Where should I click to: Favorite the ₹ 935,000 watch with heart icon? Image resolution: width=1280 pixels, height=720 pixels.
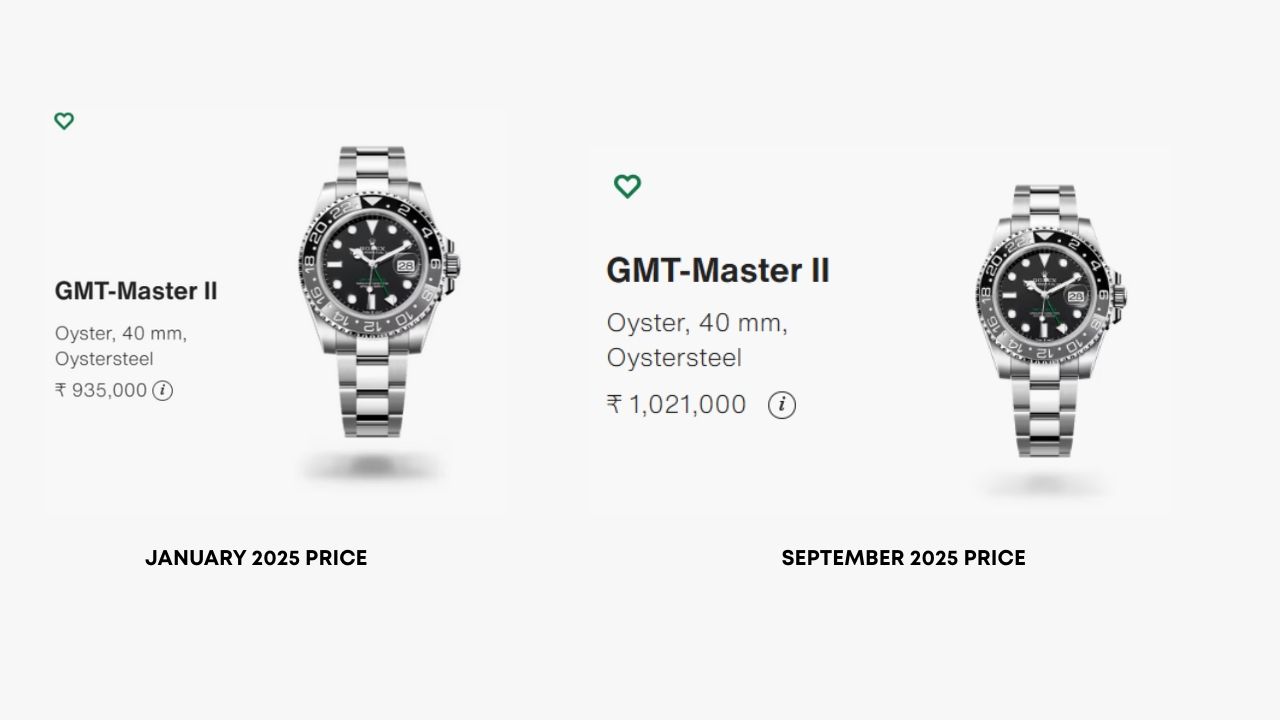tap(64, 121)
